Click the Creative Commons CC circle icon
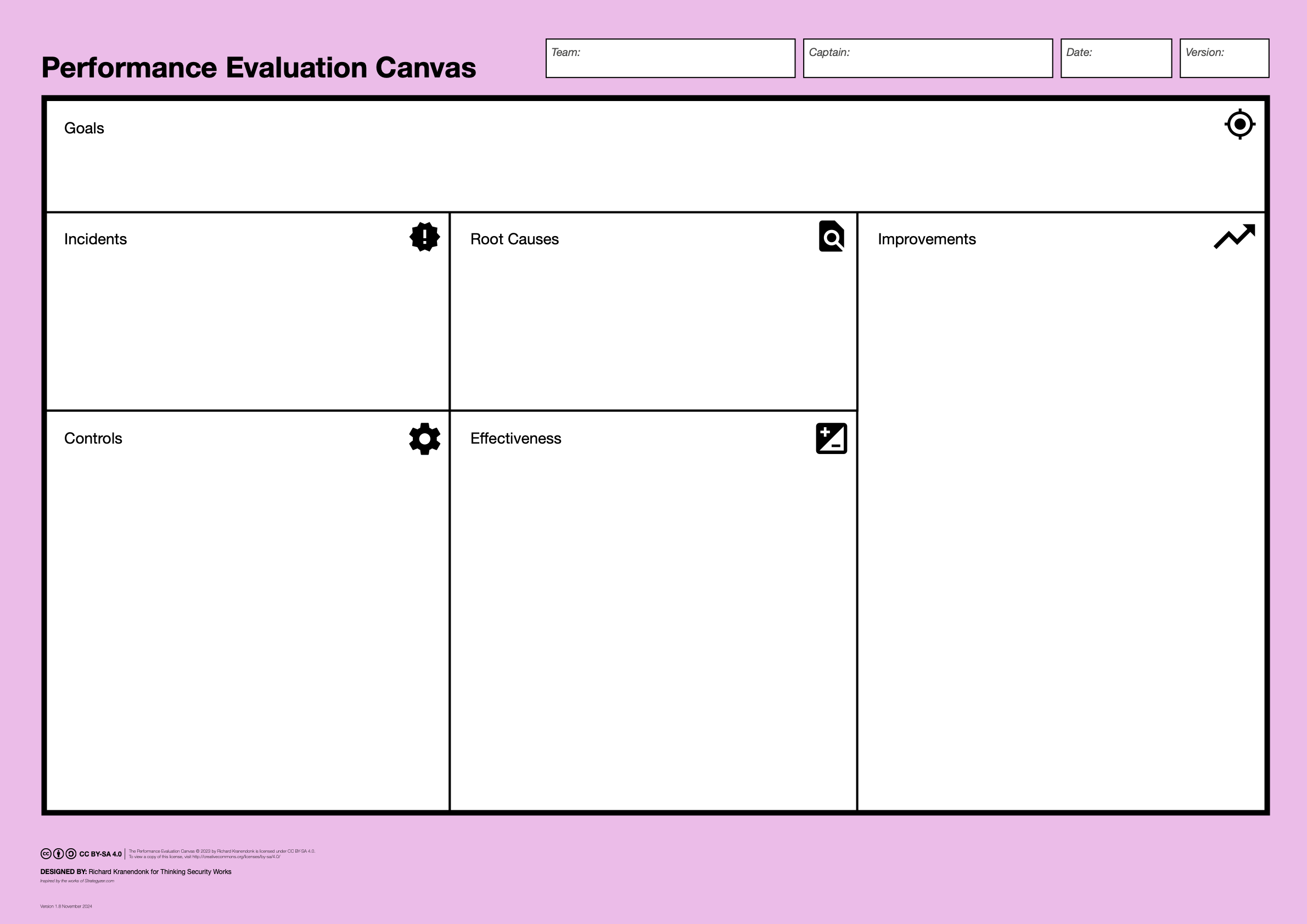The image size is (1307, 924). pyautogui.click(x=46, y=854)
